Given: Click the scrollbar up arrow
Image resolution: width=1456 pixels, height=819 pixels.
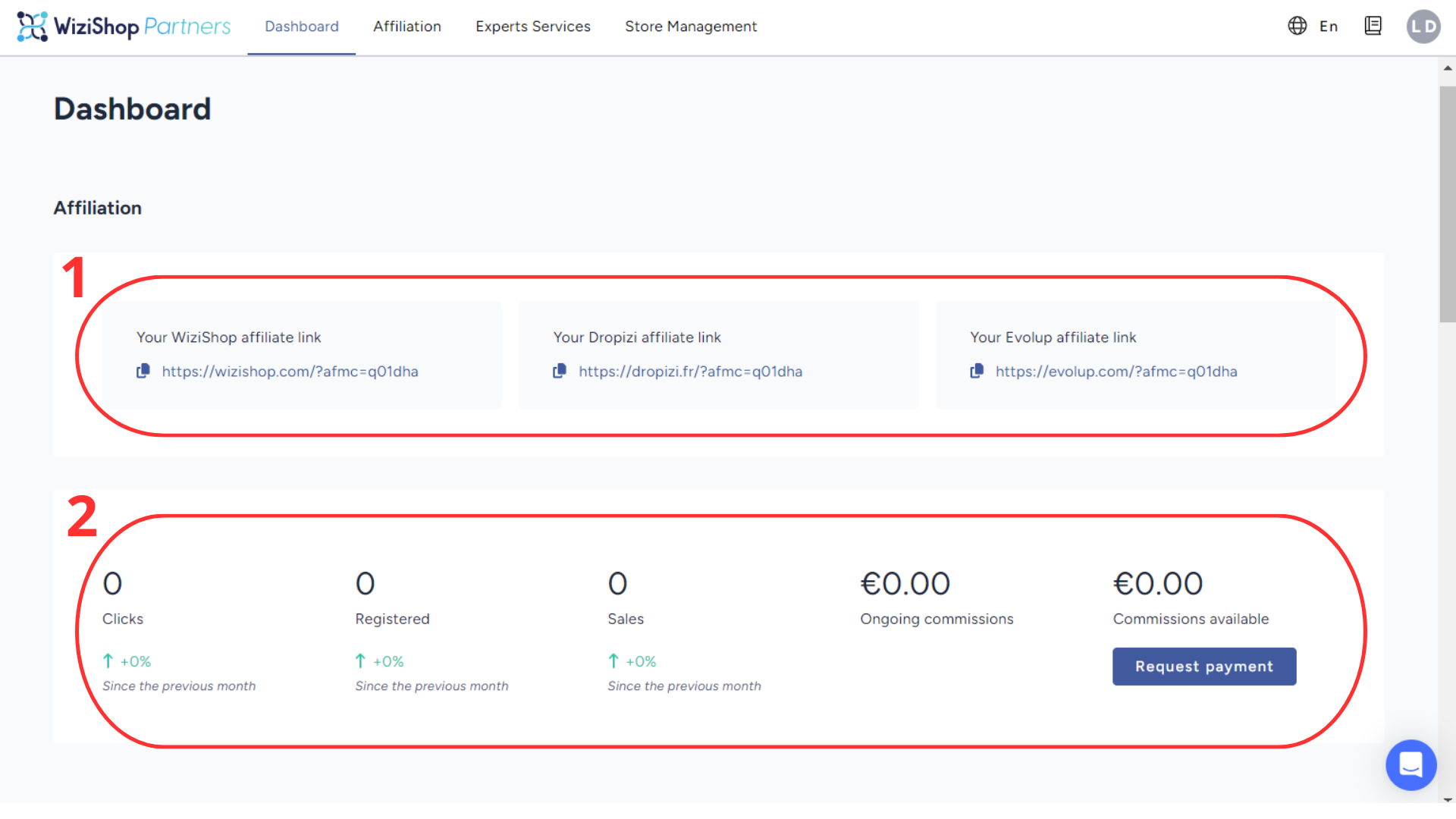Looking at the screenshot, I should click(1448, 68).
